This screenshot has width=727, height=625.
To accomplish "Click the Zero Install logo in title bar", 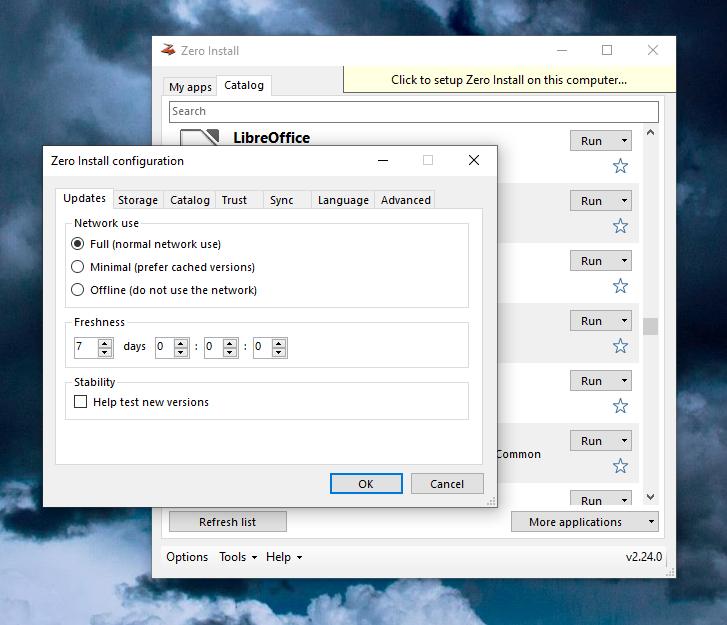I will pos(168,50).
